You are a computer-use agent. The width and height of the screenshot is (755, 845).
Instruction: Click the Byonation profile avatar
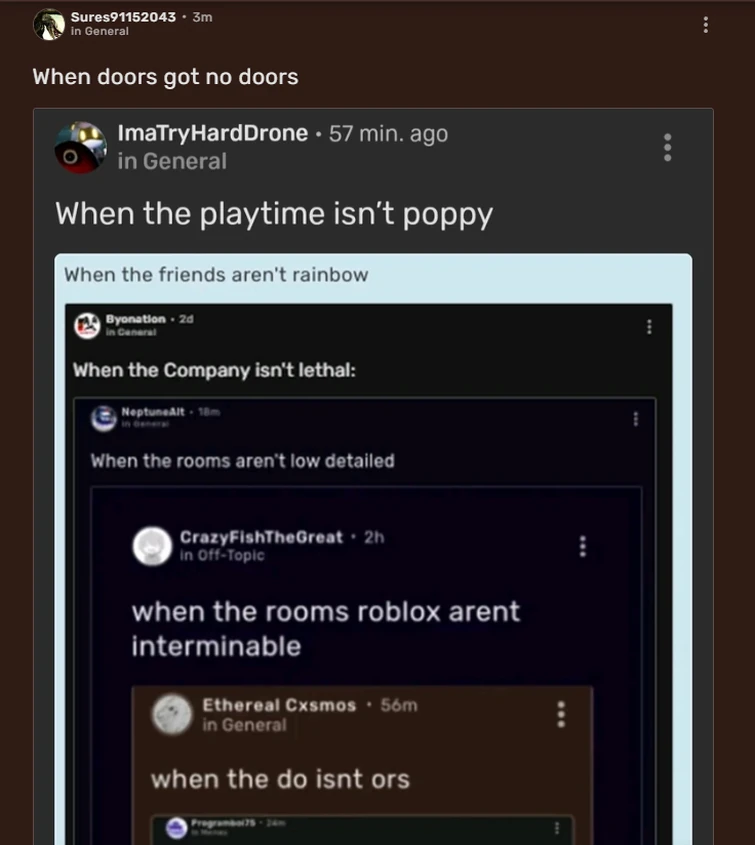[x=87, y=325]
